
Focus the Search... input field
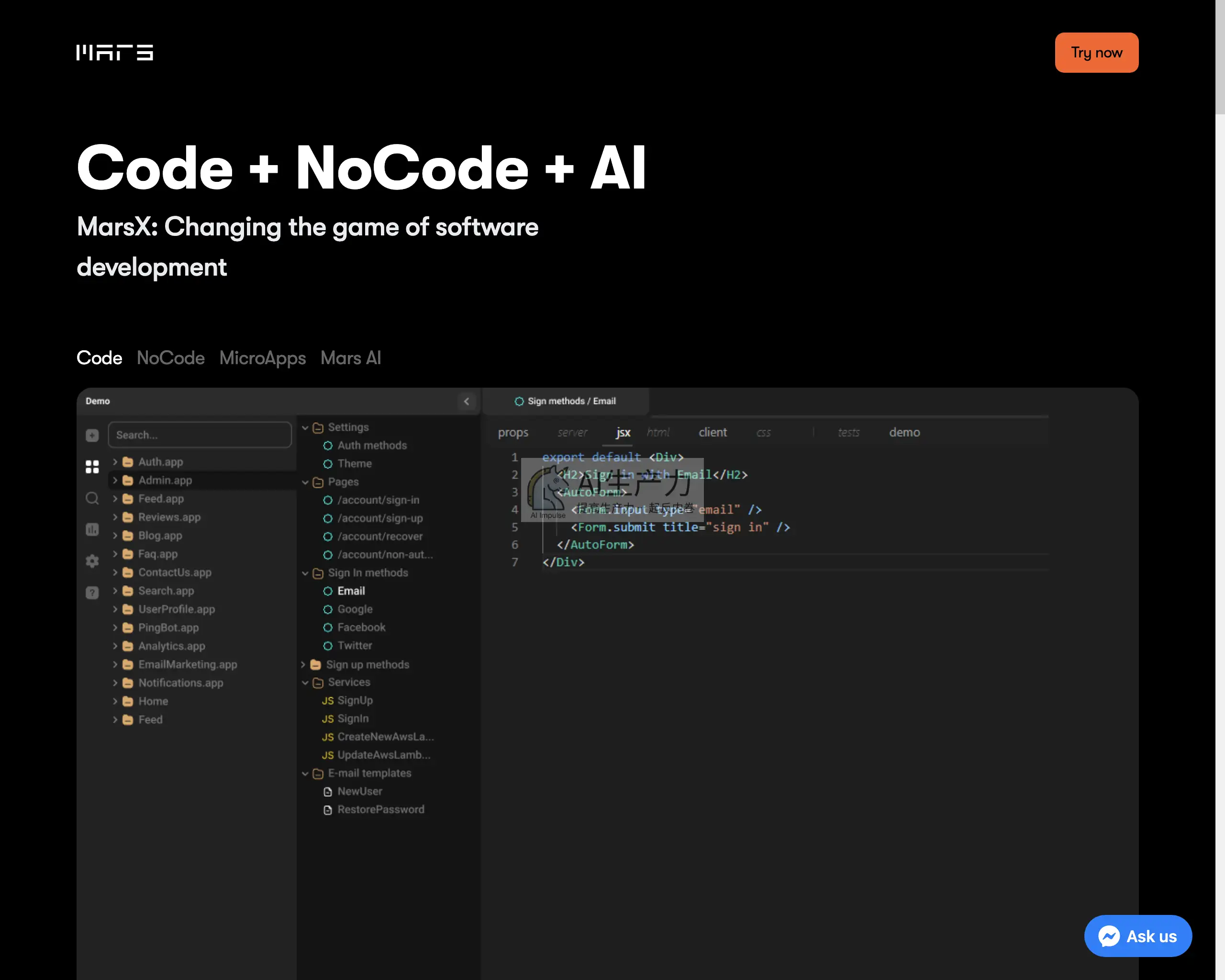200,434
